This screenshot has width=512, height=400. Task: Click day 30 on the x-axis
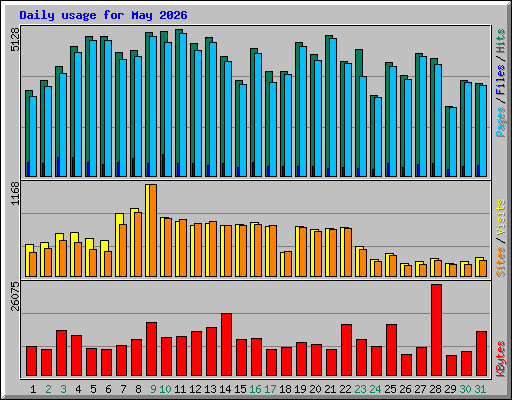pos(465,389)
